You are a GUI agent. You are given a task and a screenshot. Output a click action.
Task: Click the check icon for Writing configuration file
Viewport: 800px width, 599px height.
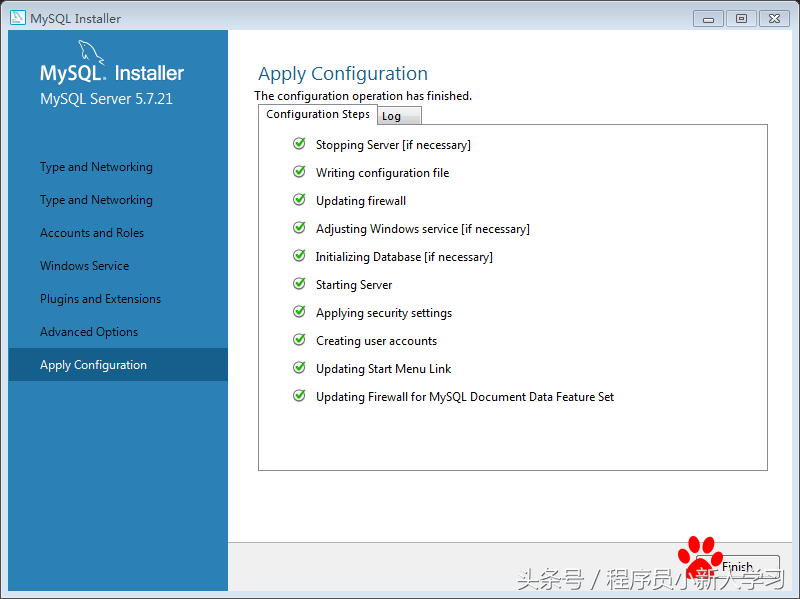point(298,172)
